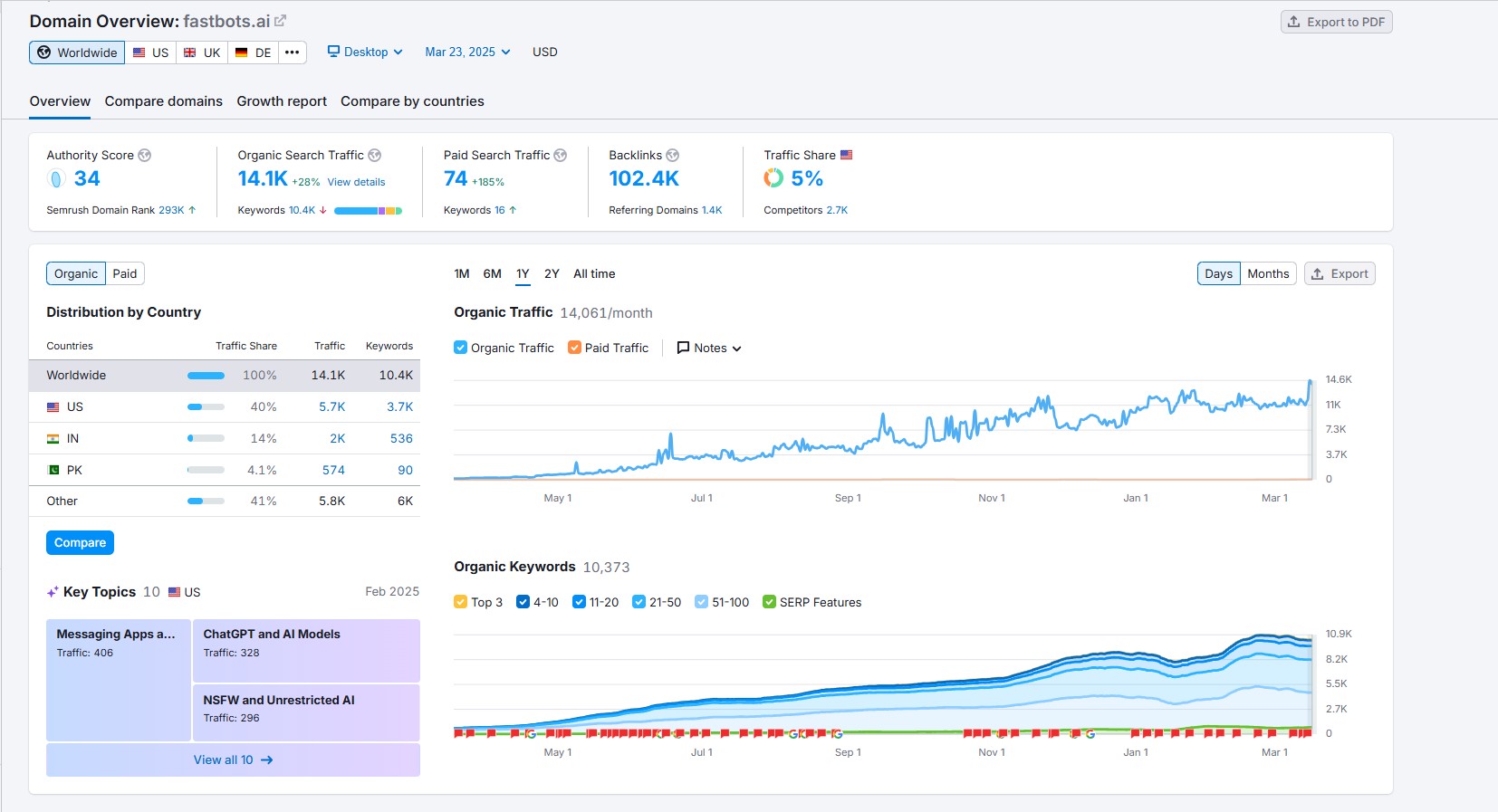Open Backlinks 102.4K value link
The height and width of the screenshot is (812, 1498).
click(x=644, y=178)
